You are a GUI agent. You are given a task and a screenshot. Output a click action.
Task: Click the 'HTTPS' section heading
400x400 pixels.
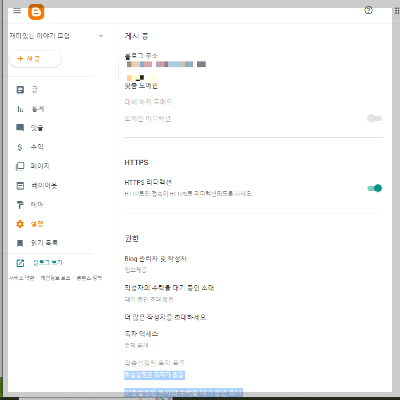pyautogui.click(x=136, y=163)
